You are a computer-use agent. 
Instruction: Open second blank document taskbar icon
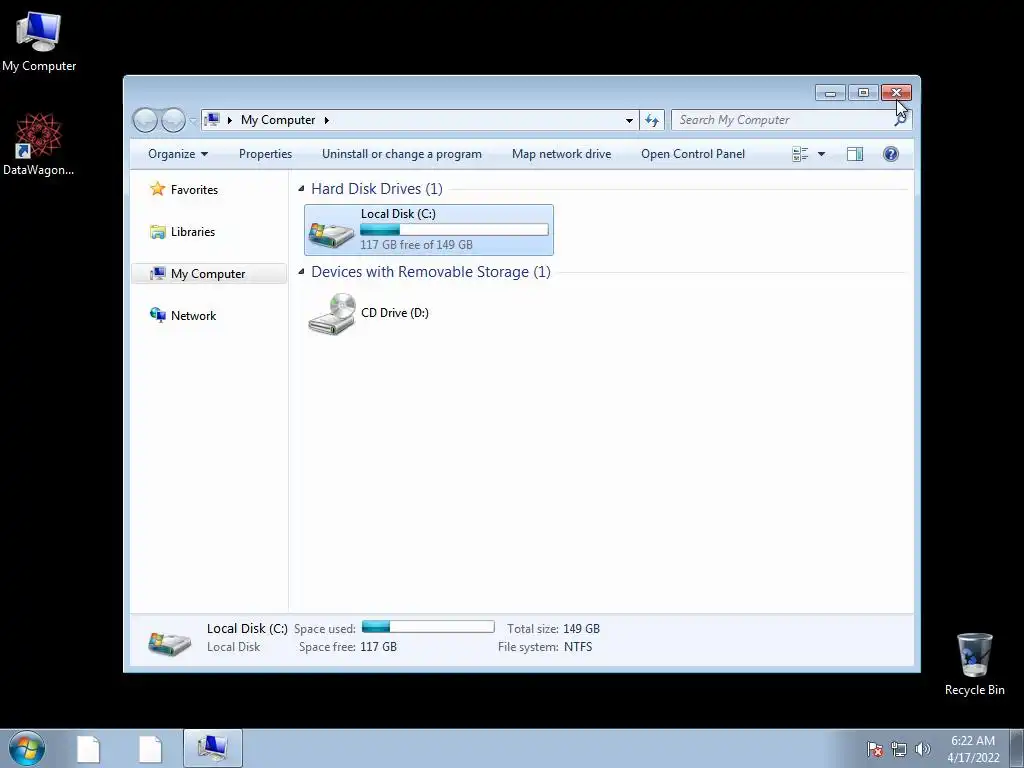point(150,749)
